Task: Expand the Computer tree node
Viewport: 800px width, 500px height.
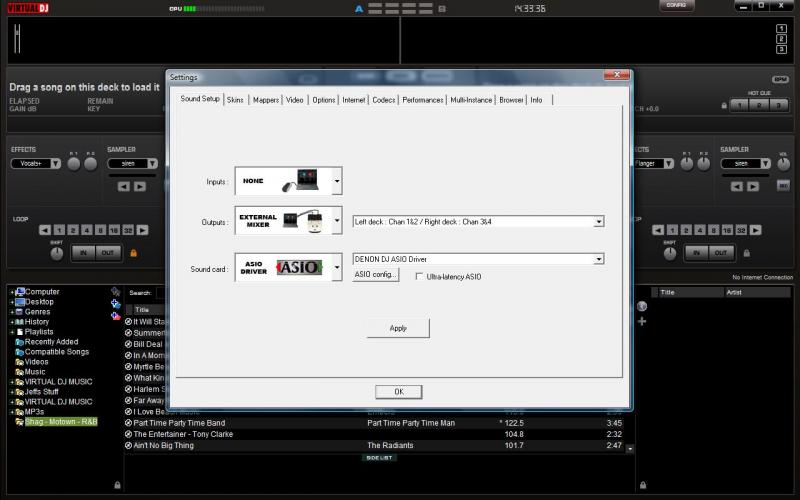Action: (x=12, y=292)
